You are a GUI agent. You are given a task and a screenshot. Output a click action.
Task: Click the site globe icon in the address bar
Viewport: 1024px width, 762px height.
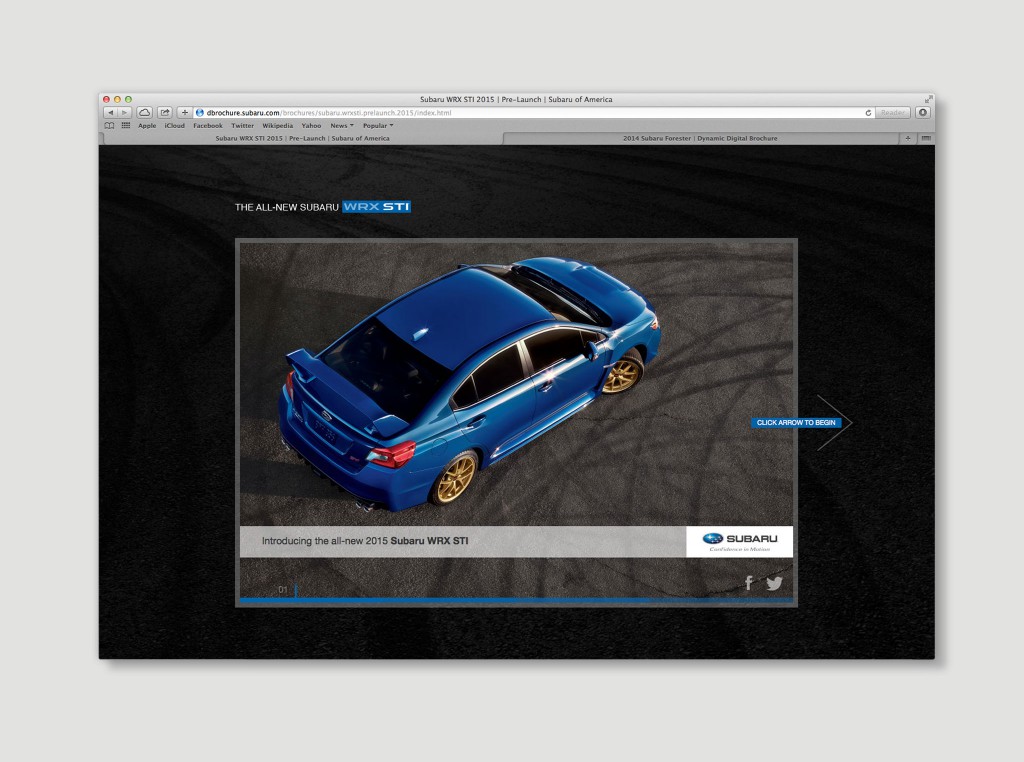click(200, 113)
